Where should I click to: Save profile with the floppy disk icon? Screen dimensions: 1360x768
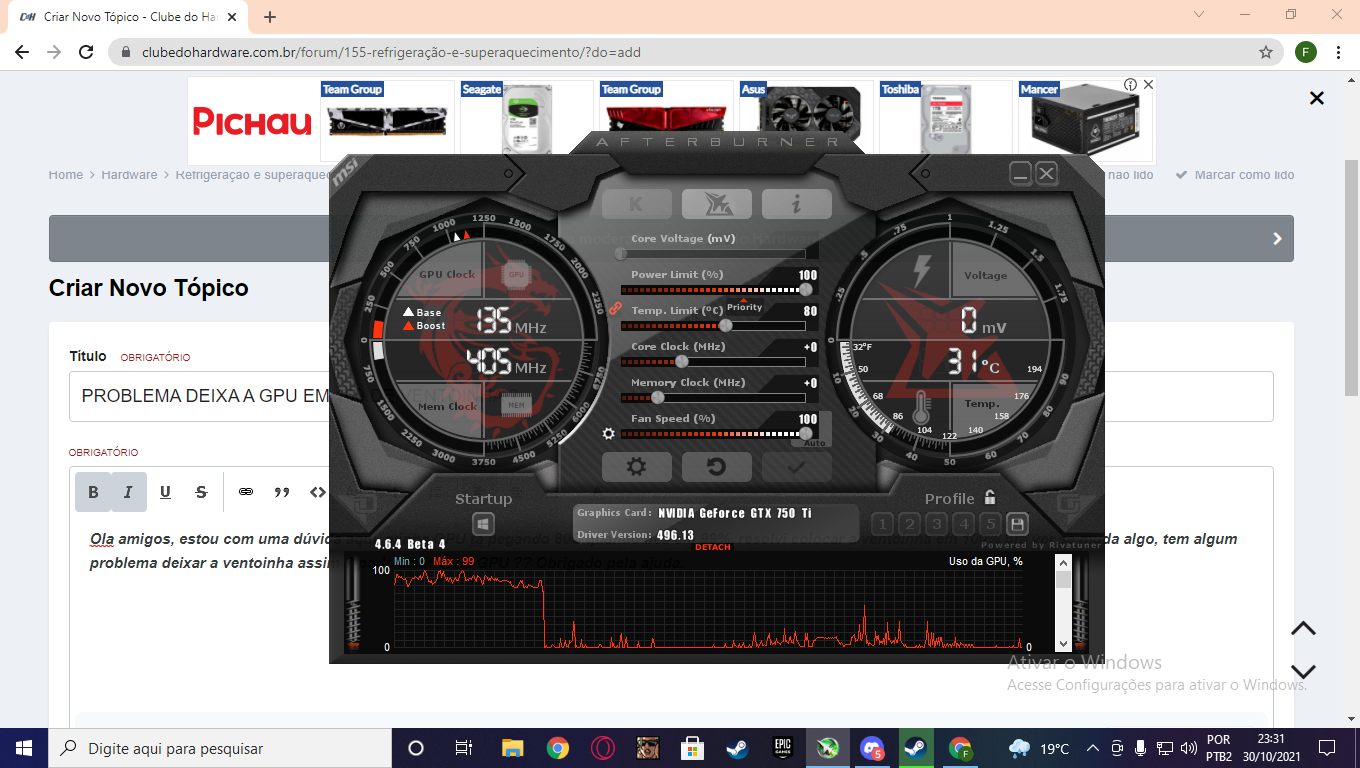pos(1017,524)
